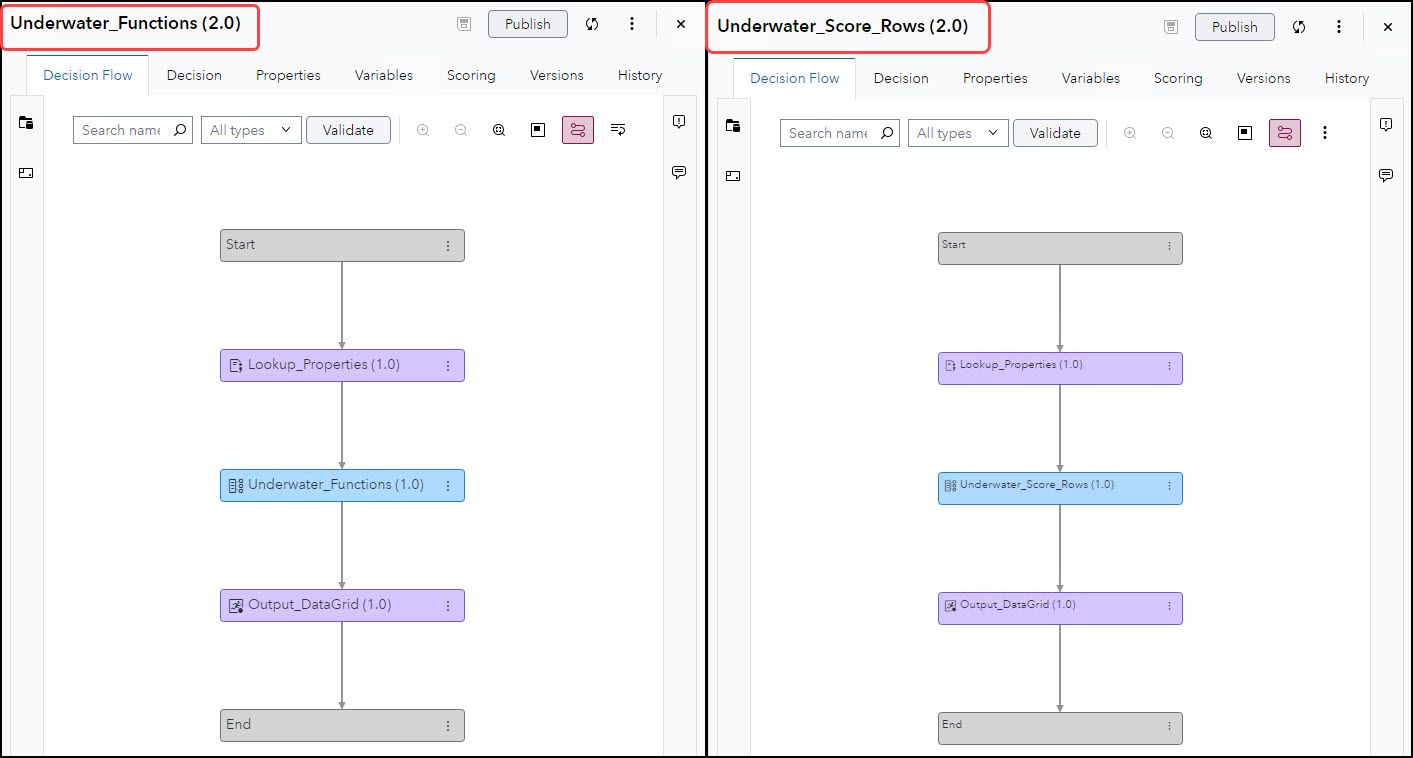This screenshot has width=1413, height=758.
Task: Open the fit-to-screen view icon
Action: coord(537,130)
